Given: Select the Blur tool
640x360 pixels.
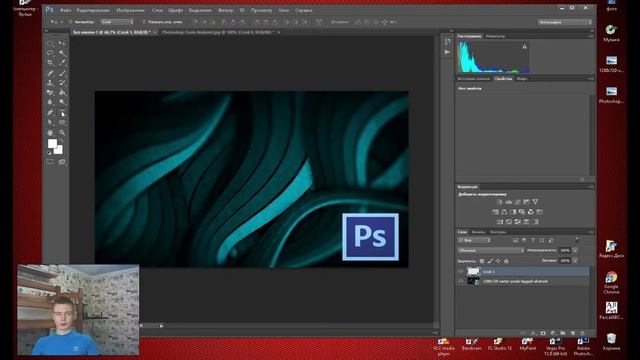Looking at the screenshot, I should 50,102.
